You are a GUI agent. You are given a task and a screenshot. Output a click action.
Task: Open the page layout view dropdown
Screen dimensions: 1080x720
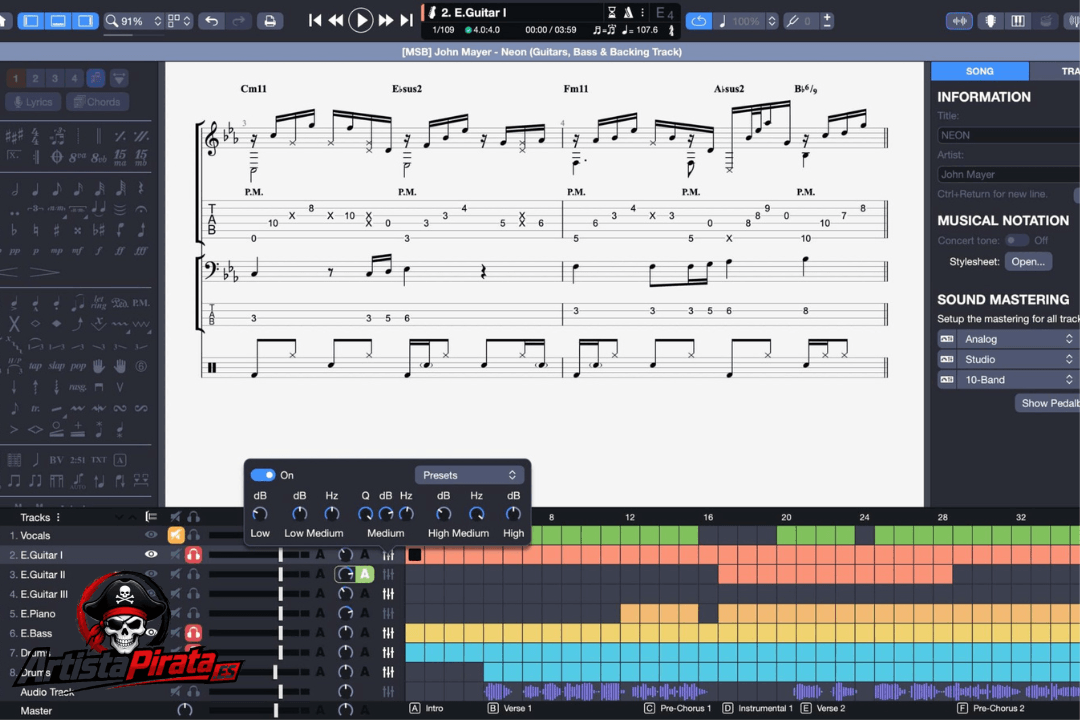click(179, 21)
